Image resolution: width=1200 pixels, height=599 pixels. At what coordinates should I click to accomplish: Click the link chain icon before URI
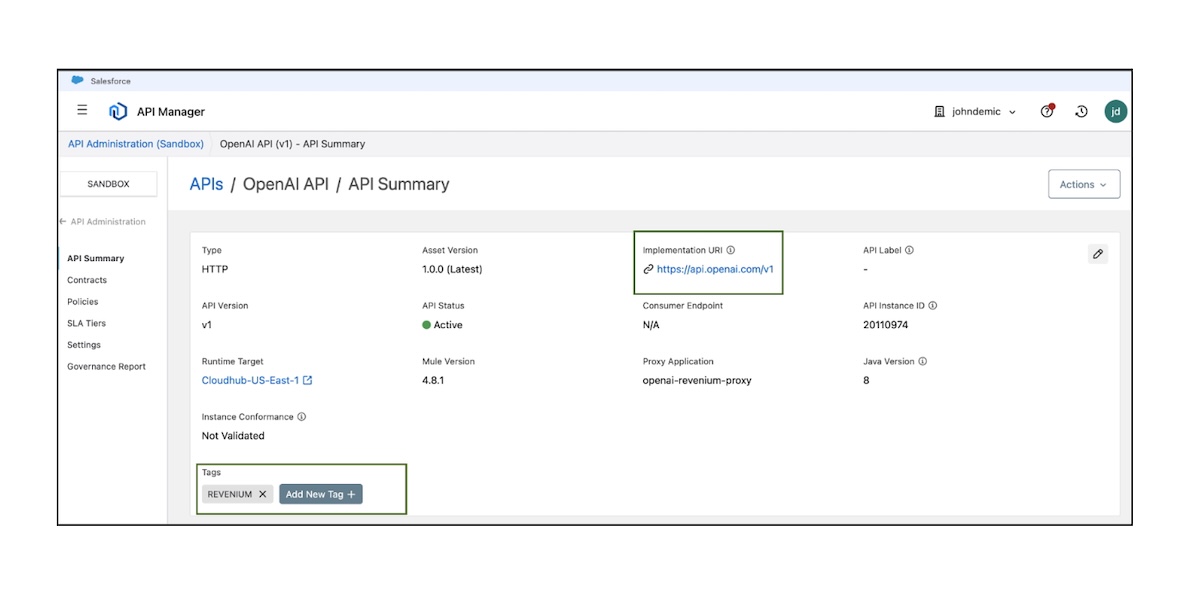(648, 269)
